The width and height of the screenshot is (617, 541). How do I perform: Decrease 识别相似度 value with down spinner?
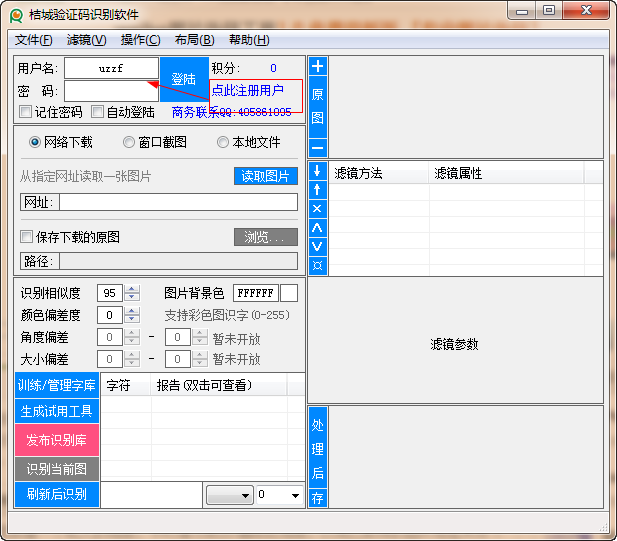tap(132, 297)
